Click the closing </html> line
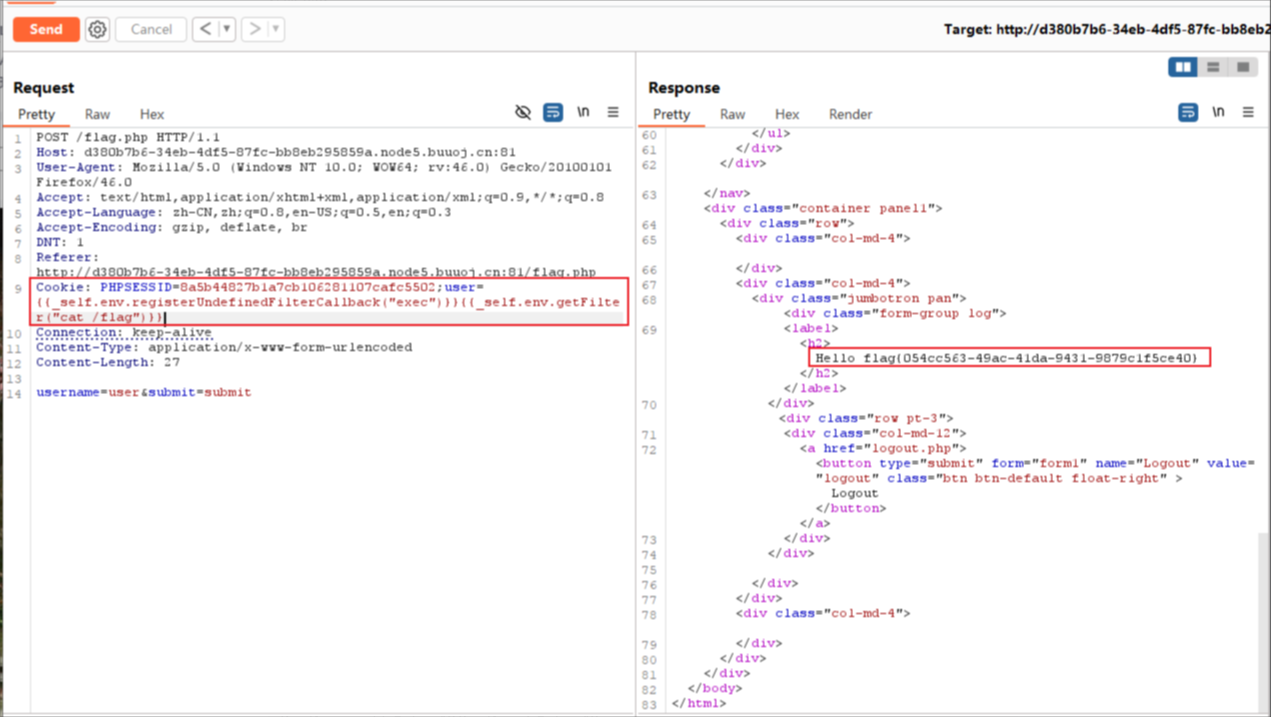The image size is (1271, 717). (699, 703)
